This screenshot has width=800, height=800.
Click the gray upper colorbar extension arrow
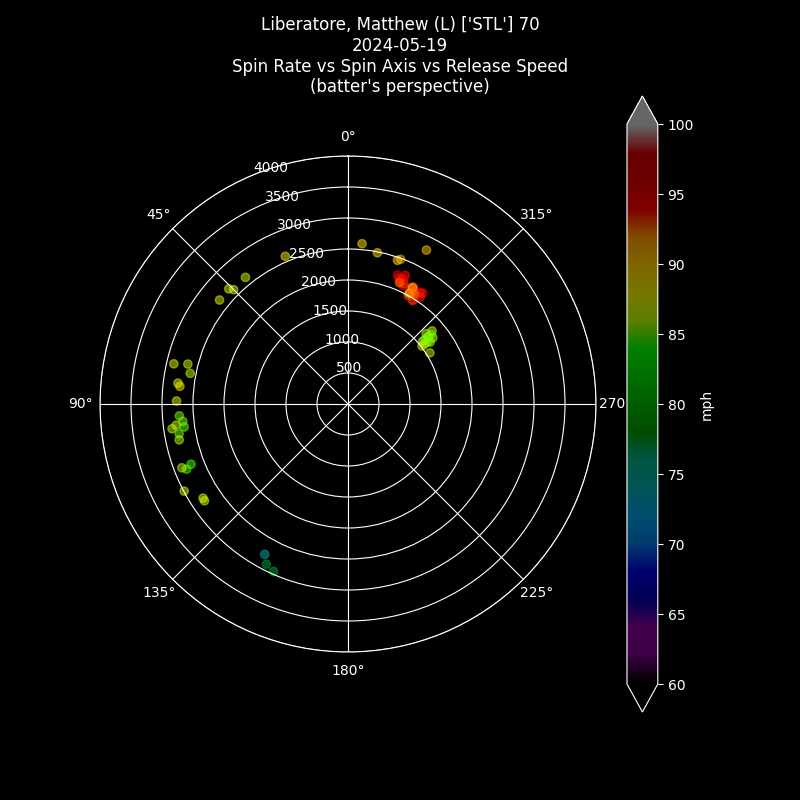[642, 111]
